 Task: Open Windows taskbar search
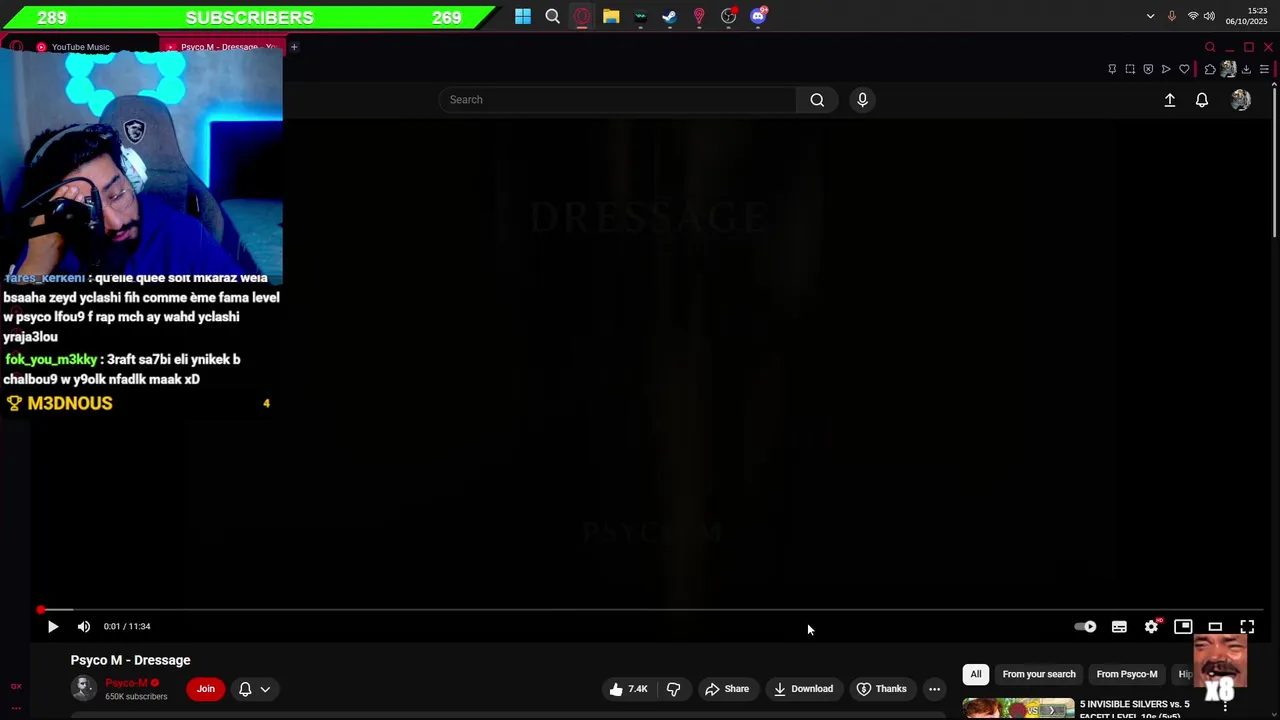click(x=552, y=16)
